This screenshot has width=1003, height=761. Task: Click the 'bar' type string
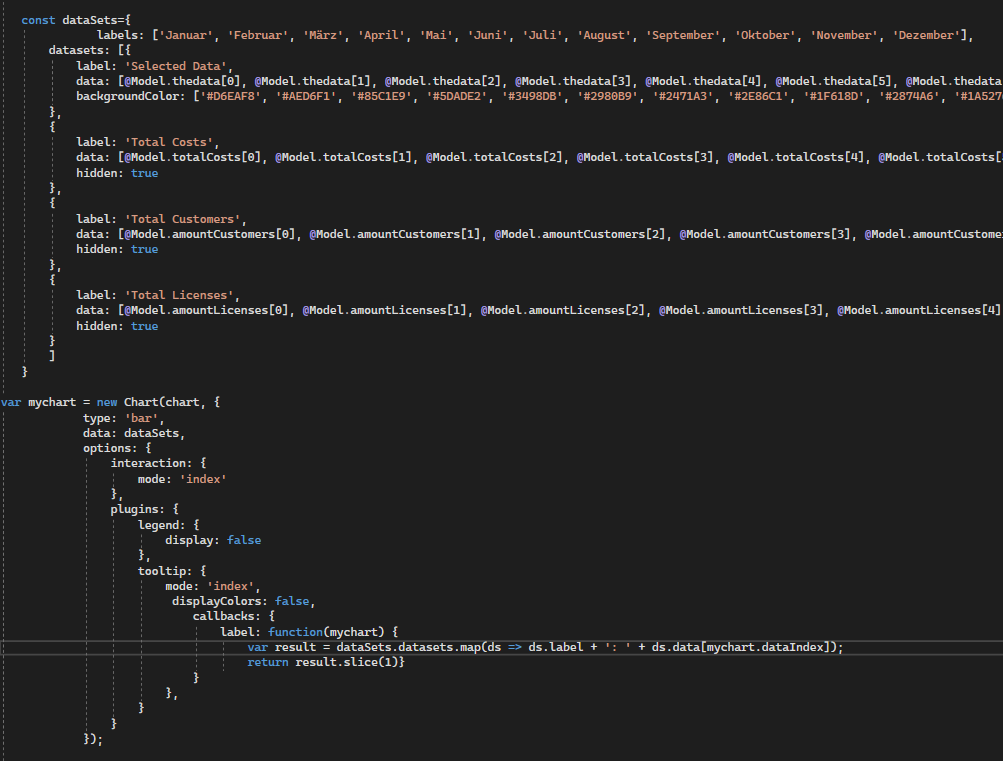(141, 418)
